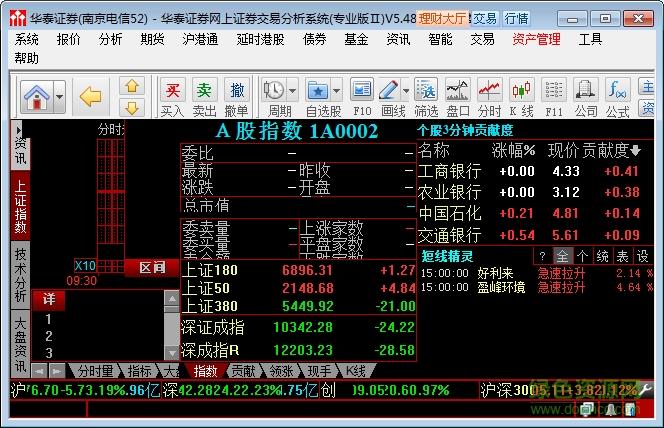Image resolution: width=664 pixels, height=428 pixels.
Task: Click the detail list scrollbar down arrow
Action: [172, 353]
